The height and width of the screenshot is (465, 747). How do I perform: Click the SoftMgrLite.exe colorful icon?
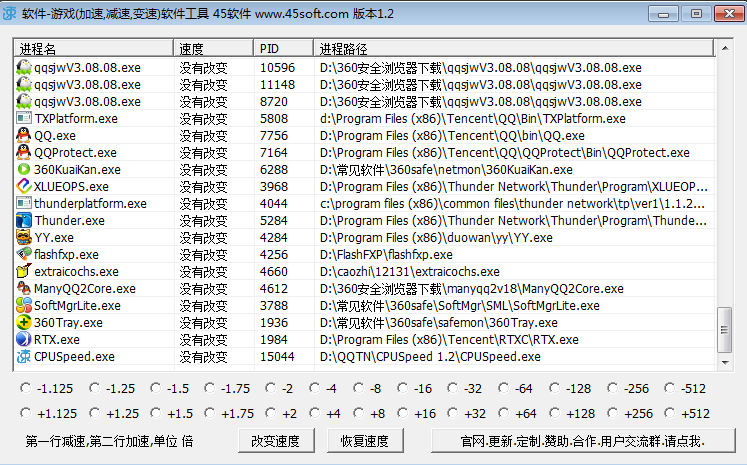coord(24,305)
